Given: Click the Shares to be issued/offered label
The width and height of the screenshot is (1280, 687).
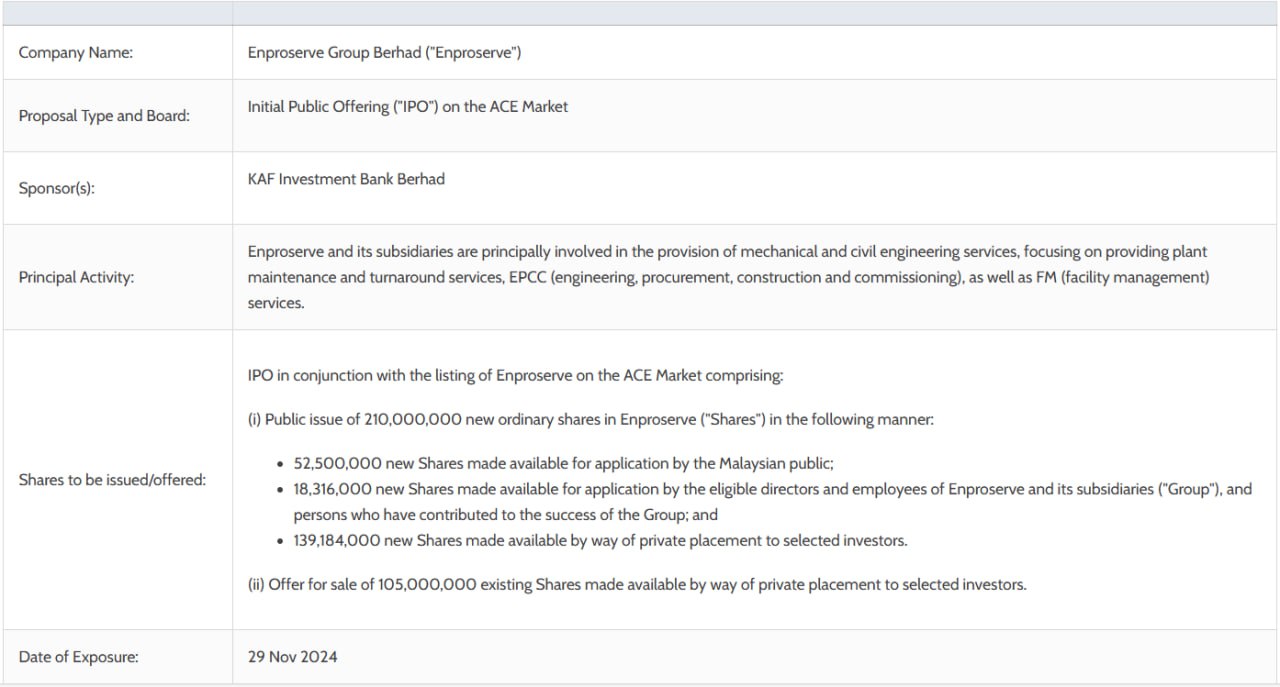Looking at the screenshot, I should coord(112,480).
